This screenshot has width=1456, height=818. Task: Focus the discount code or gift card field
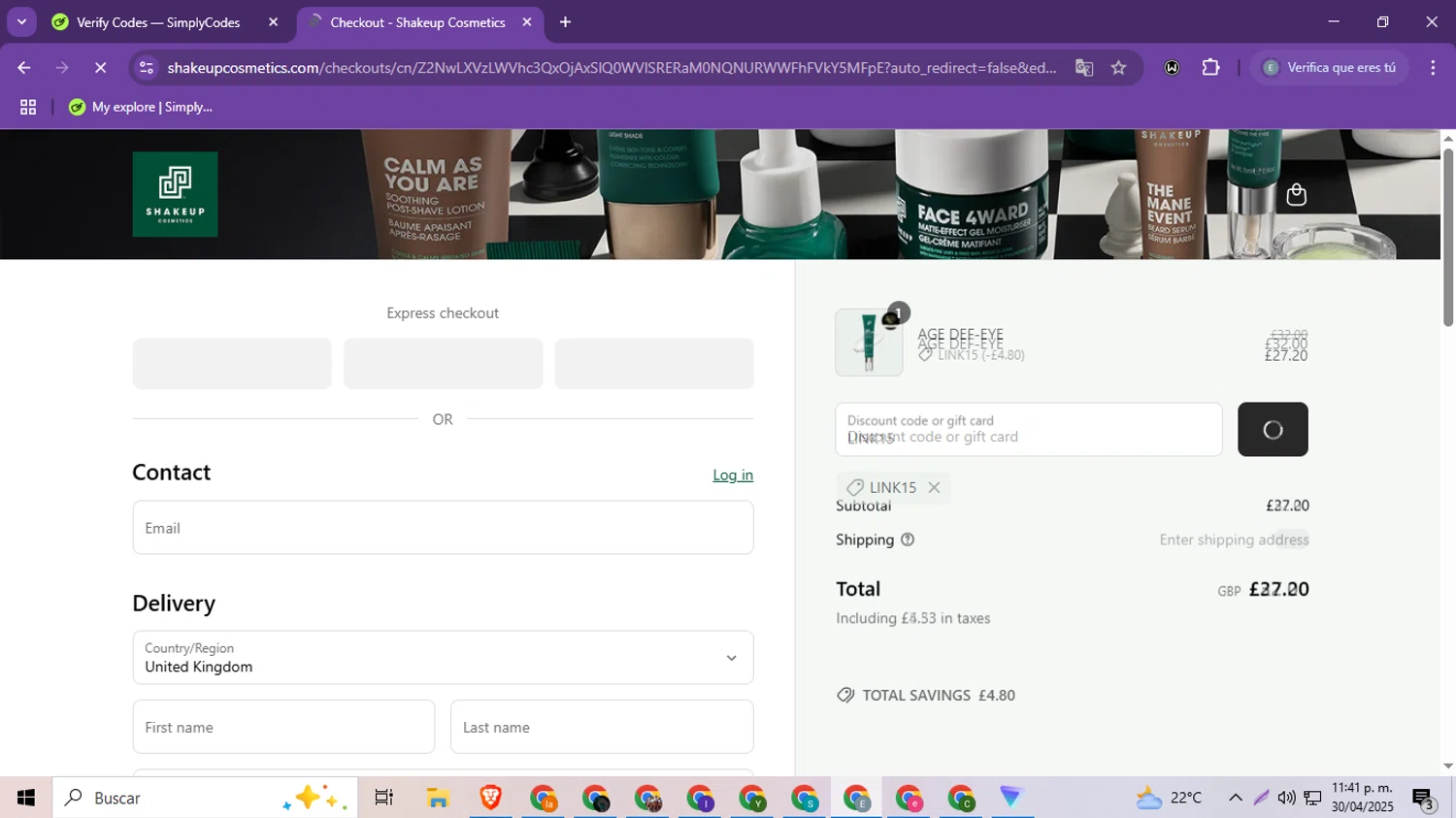click(1029, 429)
